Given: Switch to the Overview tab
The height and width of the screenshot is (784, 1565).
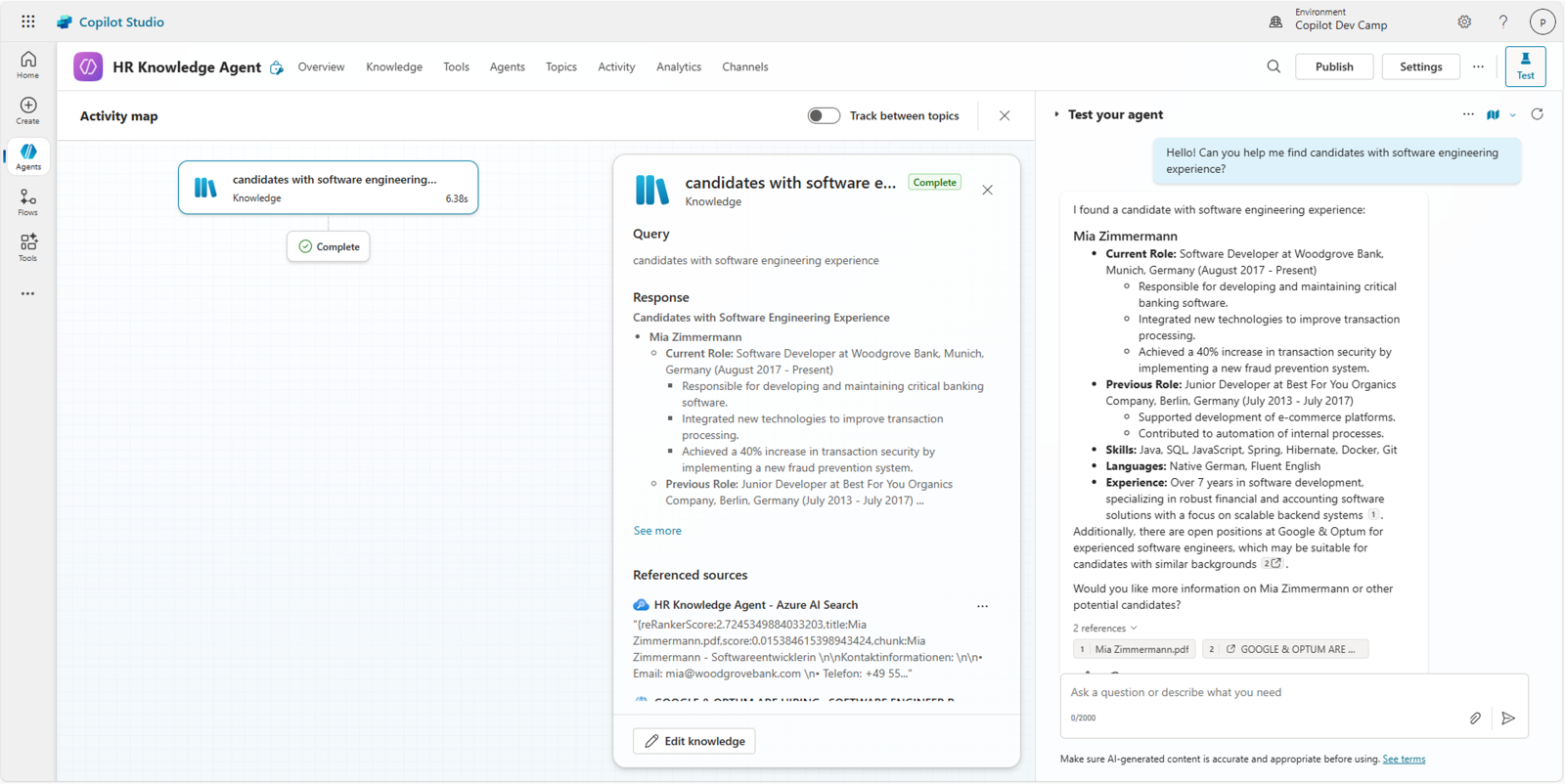Looking at the screenshot, I should pos(321,66).
